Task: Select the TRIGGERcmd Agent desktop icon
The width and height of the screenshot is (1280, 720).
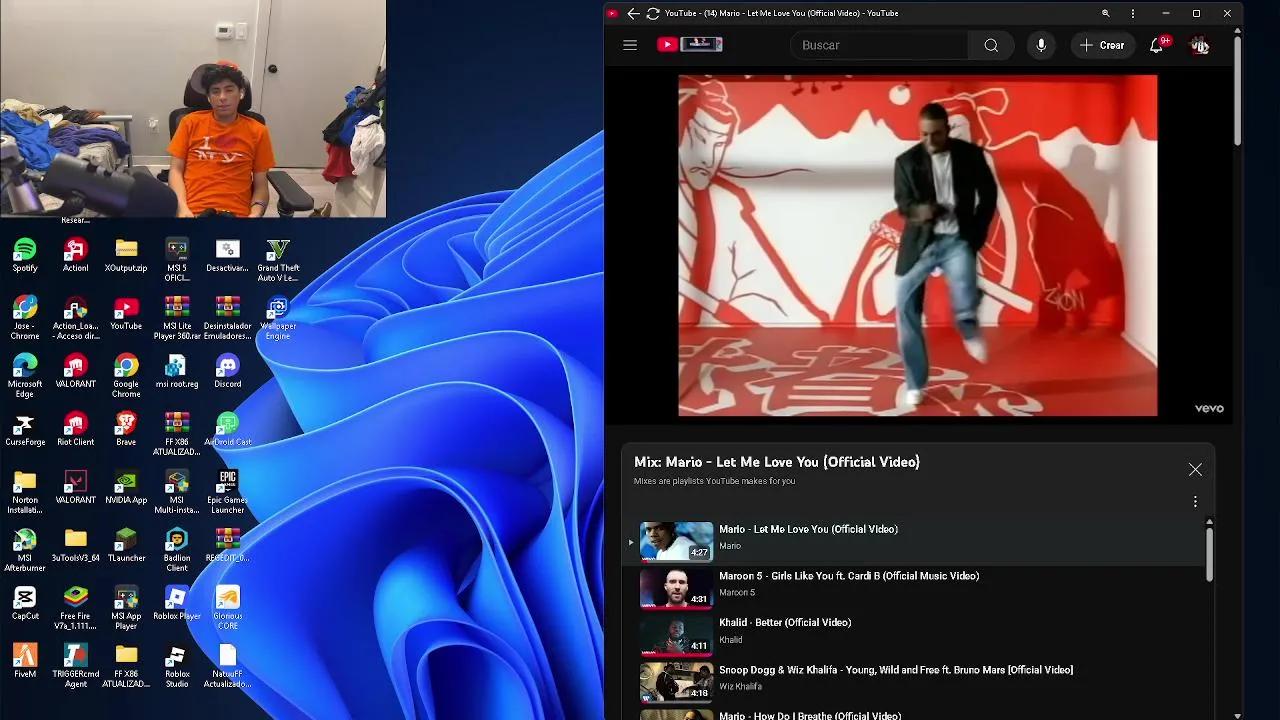Action: [75, 666]
